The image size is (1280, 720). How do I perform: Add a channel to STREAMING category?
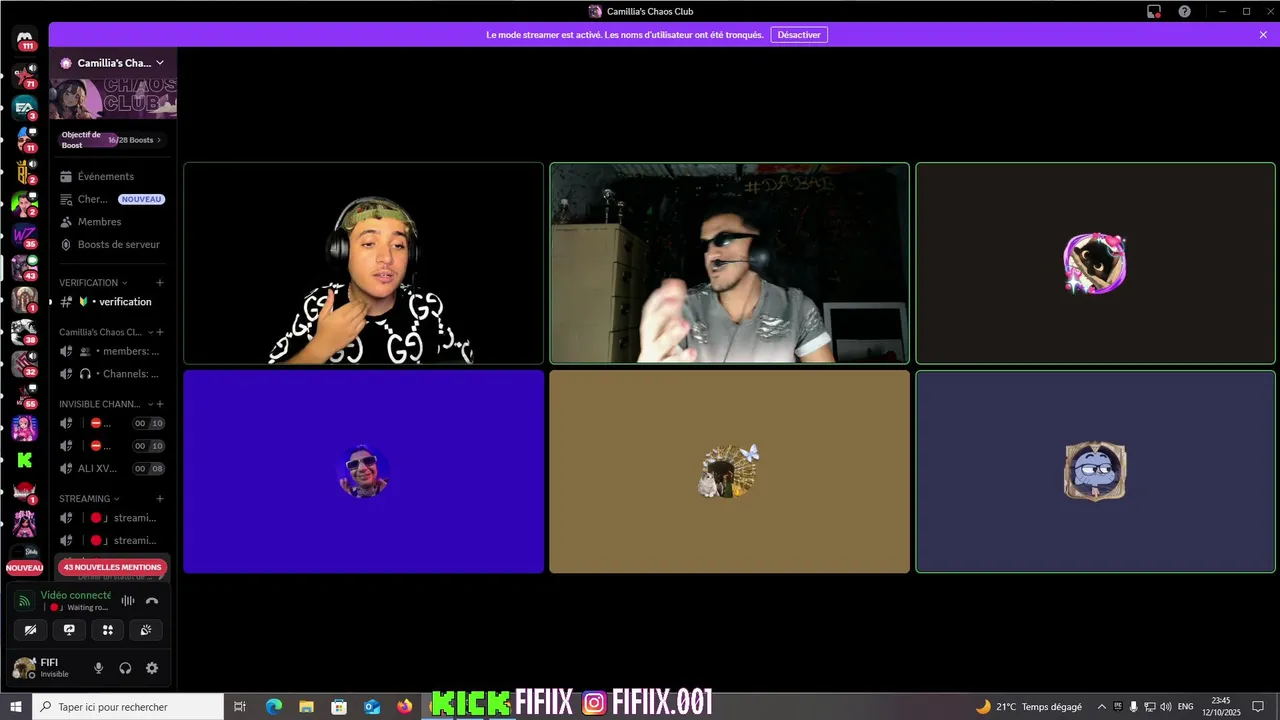160,499
